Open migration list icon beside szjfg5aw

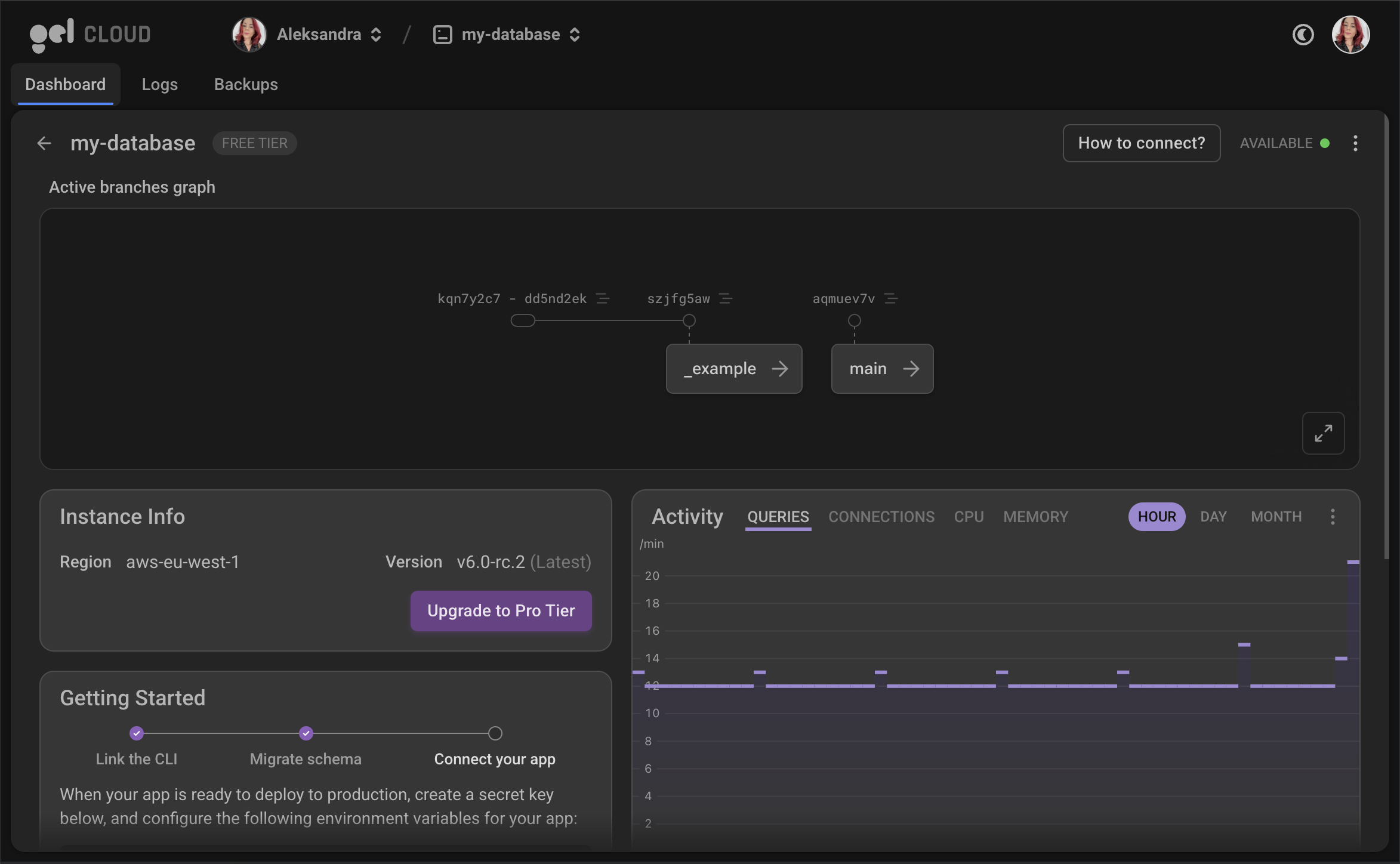click(x=726, y=298)
